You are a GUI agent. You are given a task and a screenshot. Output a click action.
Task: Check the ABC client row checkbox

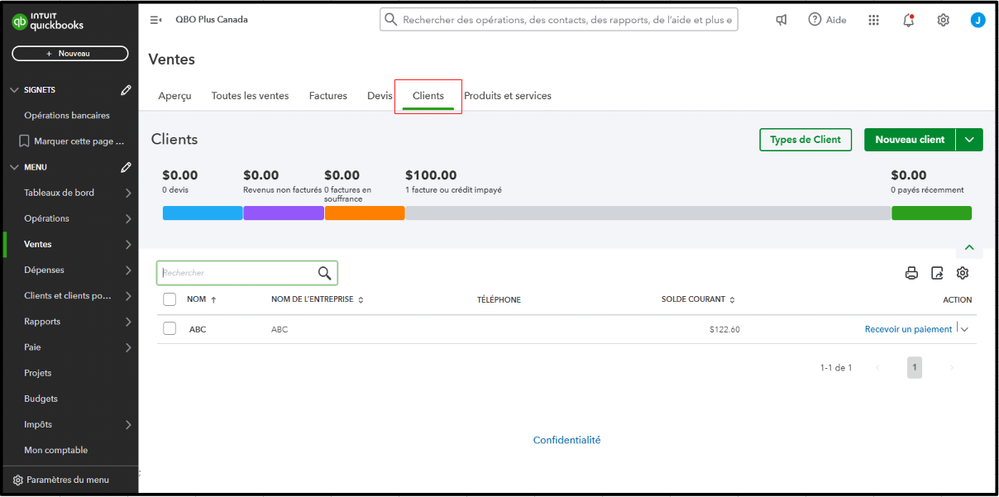169,328
